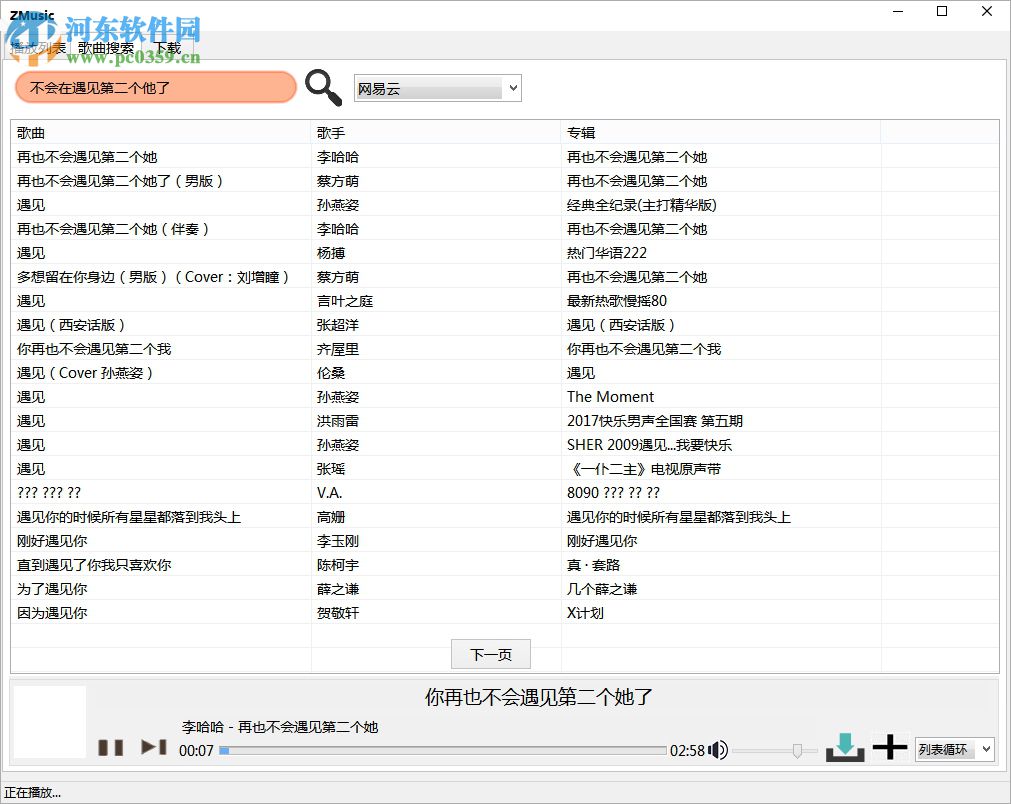The height and width of the screenshot is (804, 1011).
Task: Click the green download icon
Action: [845, 746]
